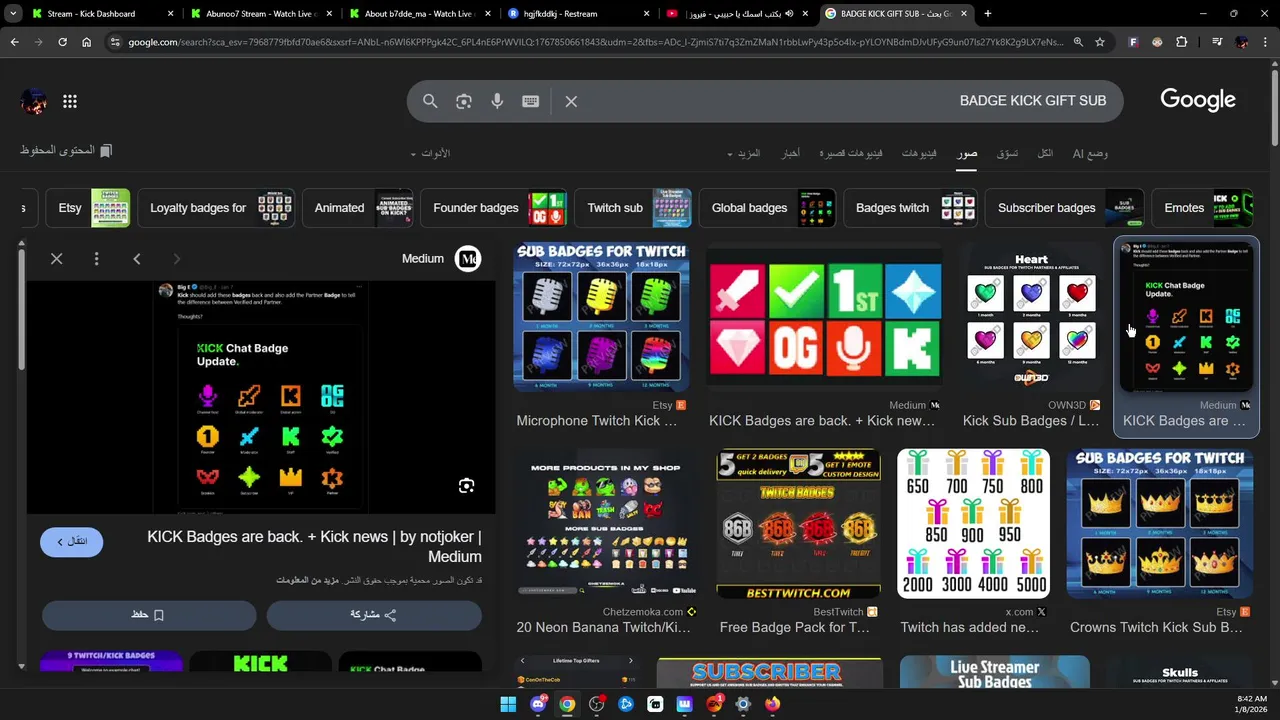
Task: Switch to the News (أخبار) tab
Action: tap(790, 153)
